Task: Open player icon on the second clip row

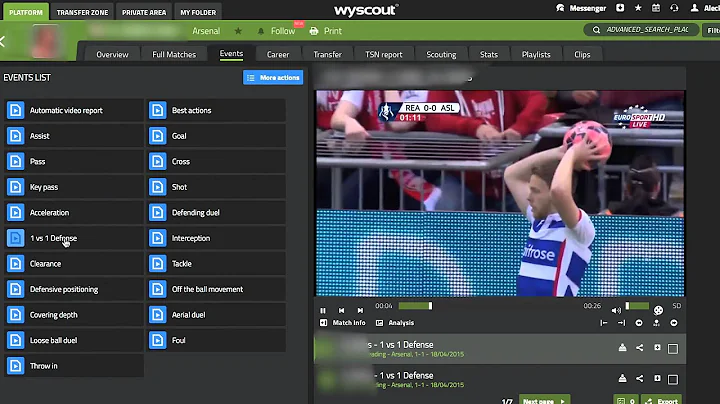Action: coord(622,379)
